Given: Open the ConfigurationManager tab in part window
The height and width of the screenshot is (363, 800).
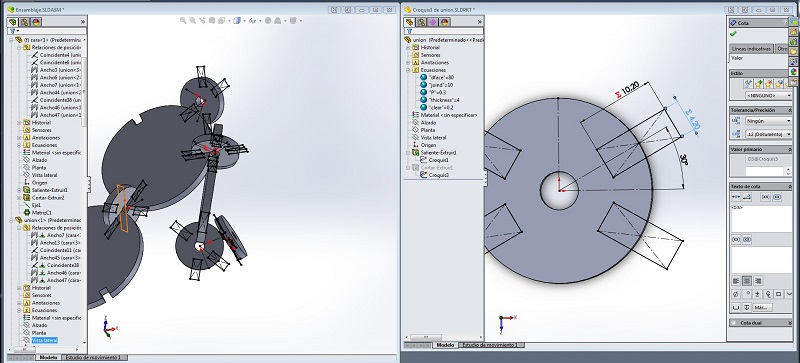Looking at the screenshot, I should coord(433,22).
